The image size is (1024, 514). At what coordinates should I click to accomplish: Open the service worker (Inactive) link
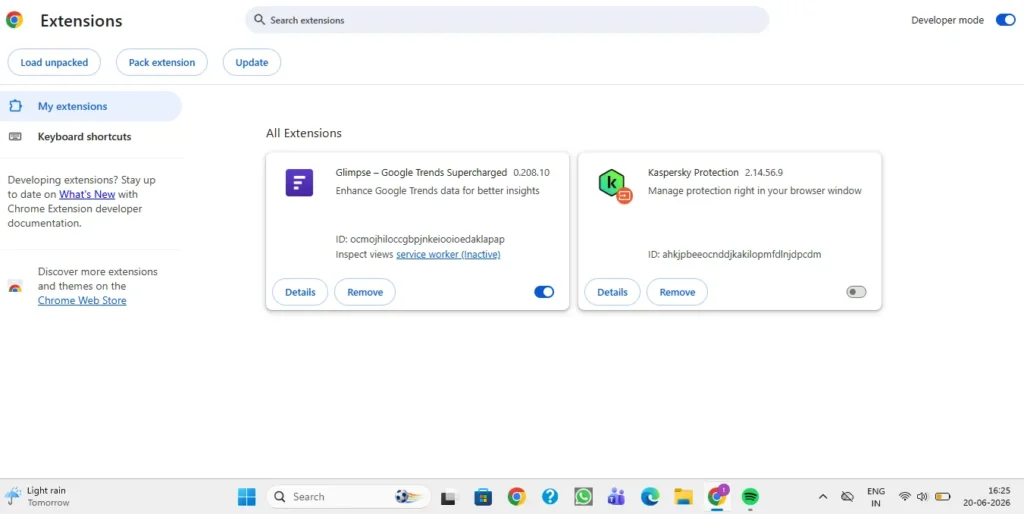tap(448, 254)
